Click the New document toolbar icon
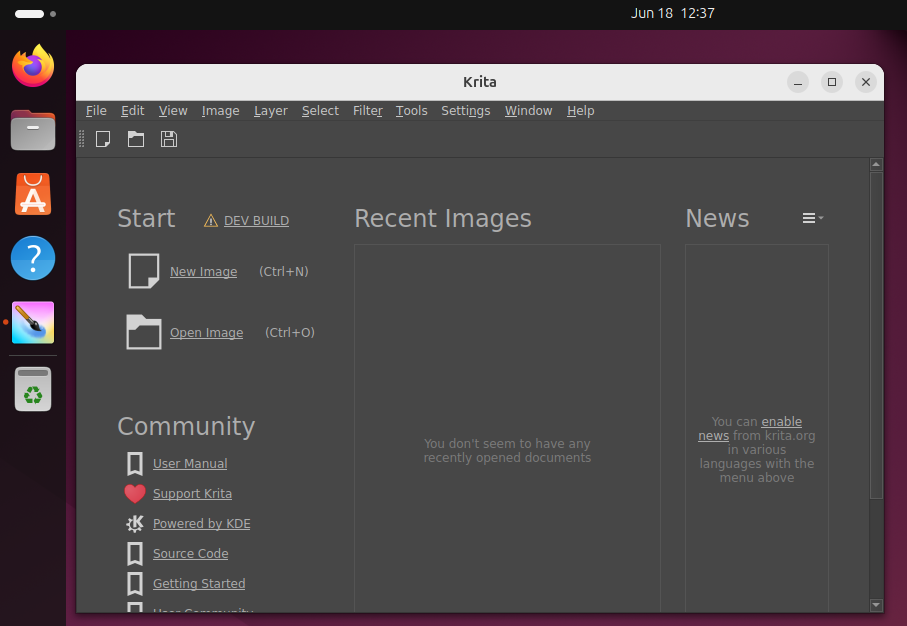 103,139
